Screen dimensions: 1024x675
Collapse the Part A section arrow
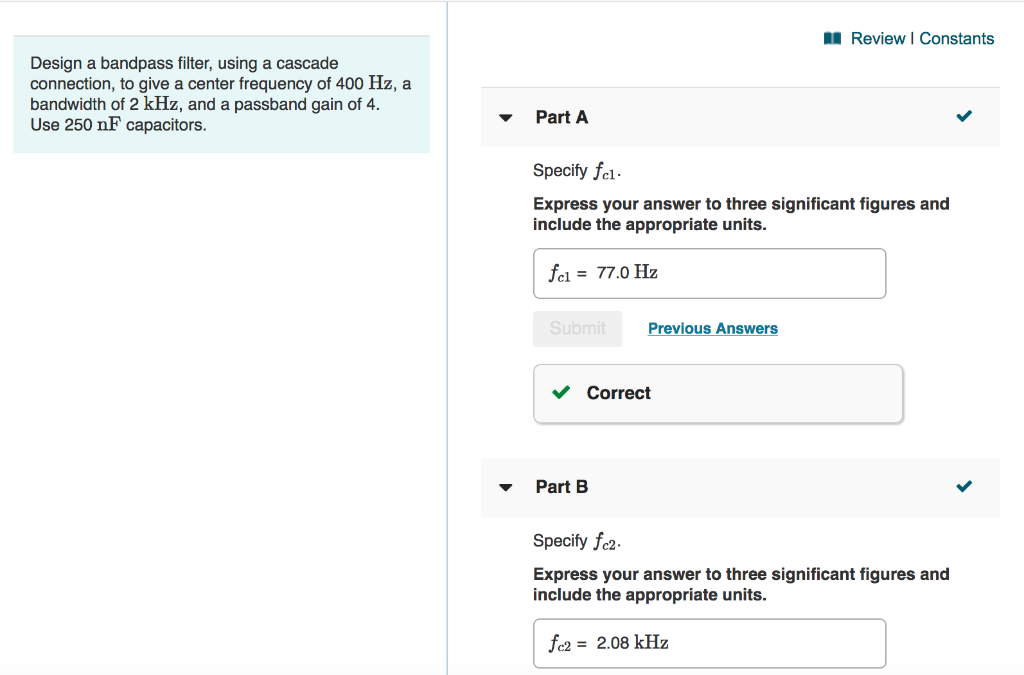pos(506,118)
